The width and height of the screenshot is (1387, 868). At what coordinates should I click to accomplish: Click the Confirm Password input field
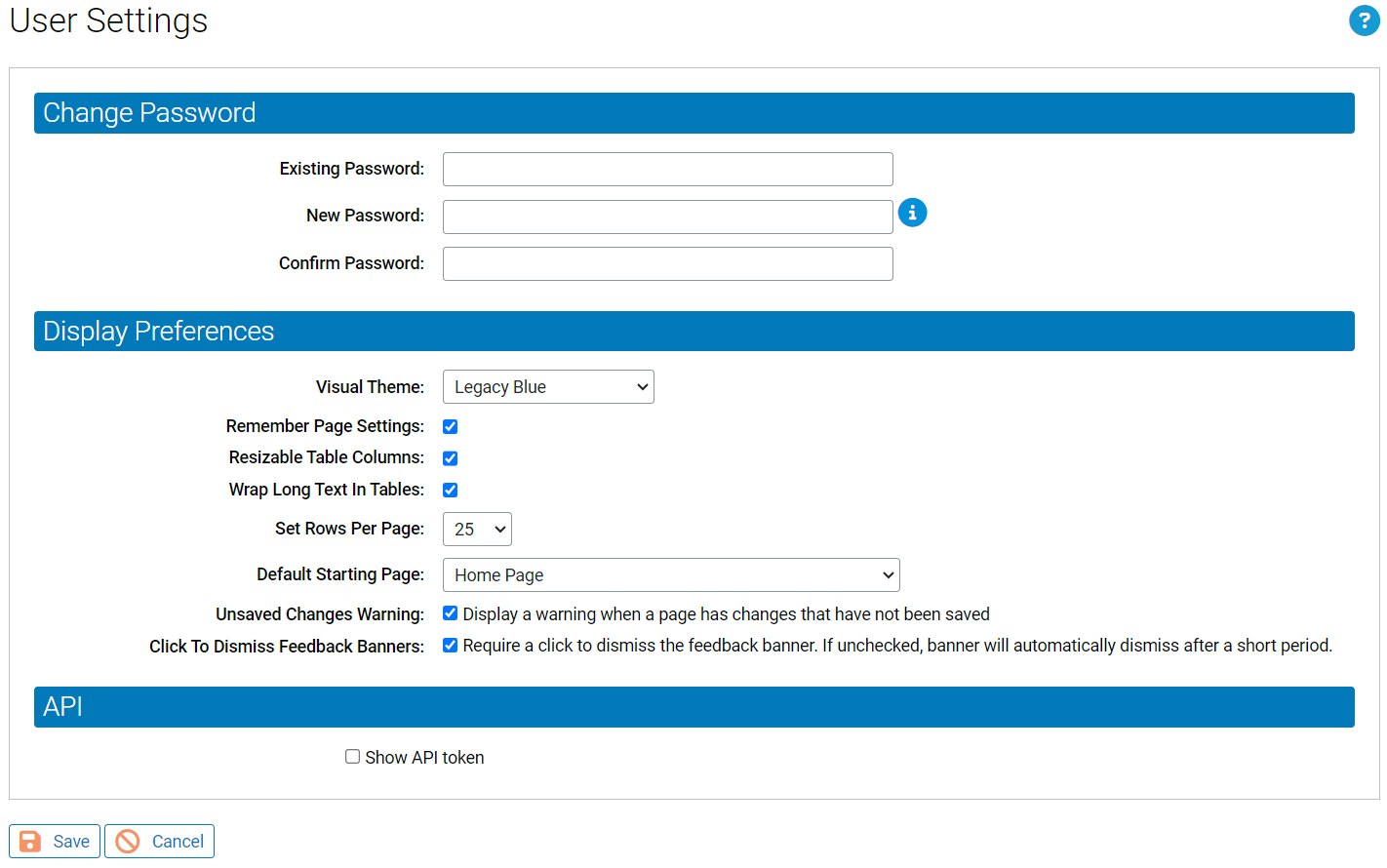667,263
